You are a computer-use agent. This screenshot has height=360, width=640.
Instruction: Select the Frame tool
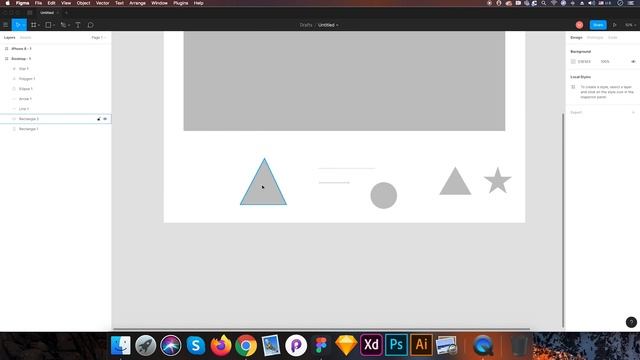click(x=33, y=25)
